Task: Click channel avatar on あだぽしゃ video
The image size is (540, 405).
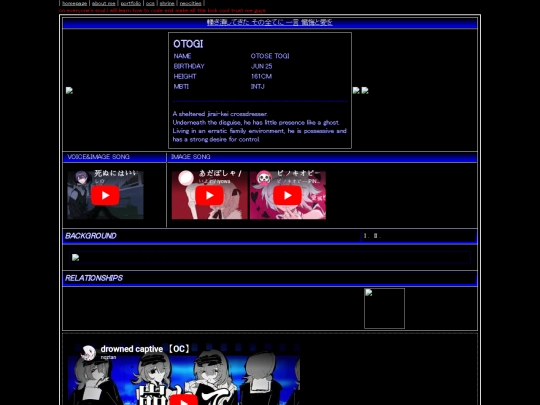Action: point(186,178)
